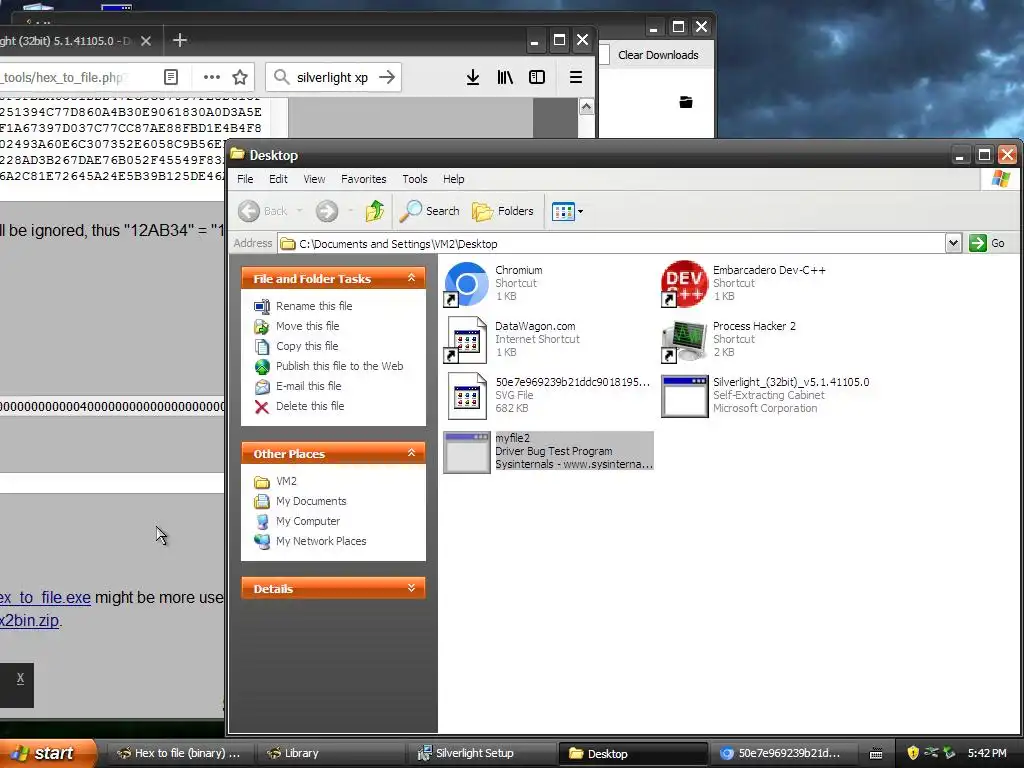Open the Forward history dropdown arrow
The height and width of the screenshot is (768, 1024).
(x=351, y=211)
